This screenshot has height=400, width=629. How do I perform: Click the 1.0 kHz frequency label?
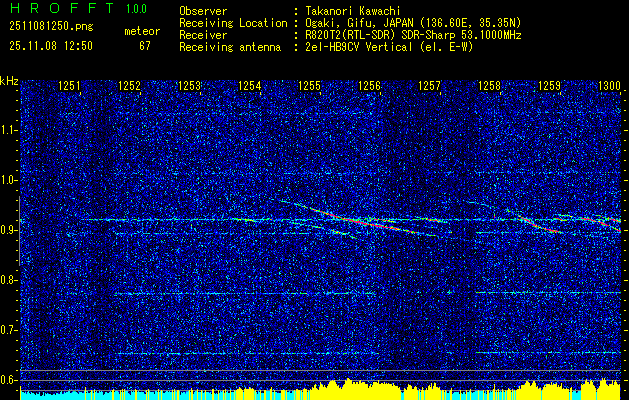[x=8, y=180]
